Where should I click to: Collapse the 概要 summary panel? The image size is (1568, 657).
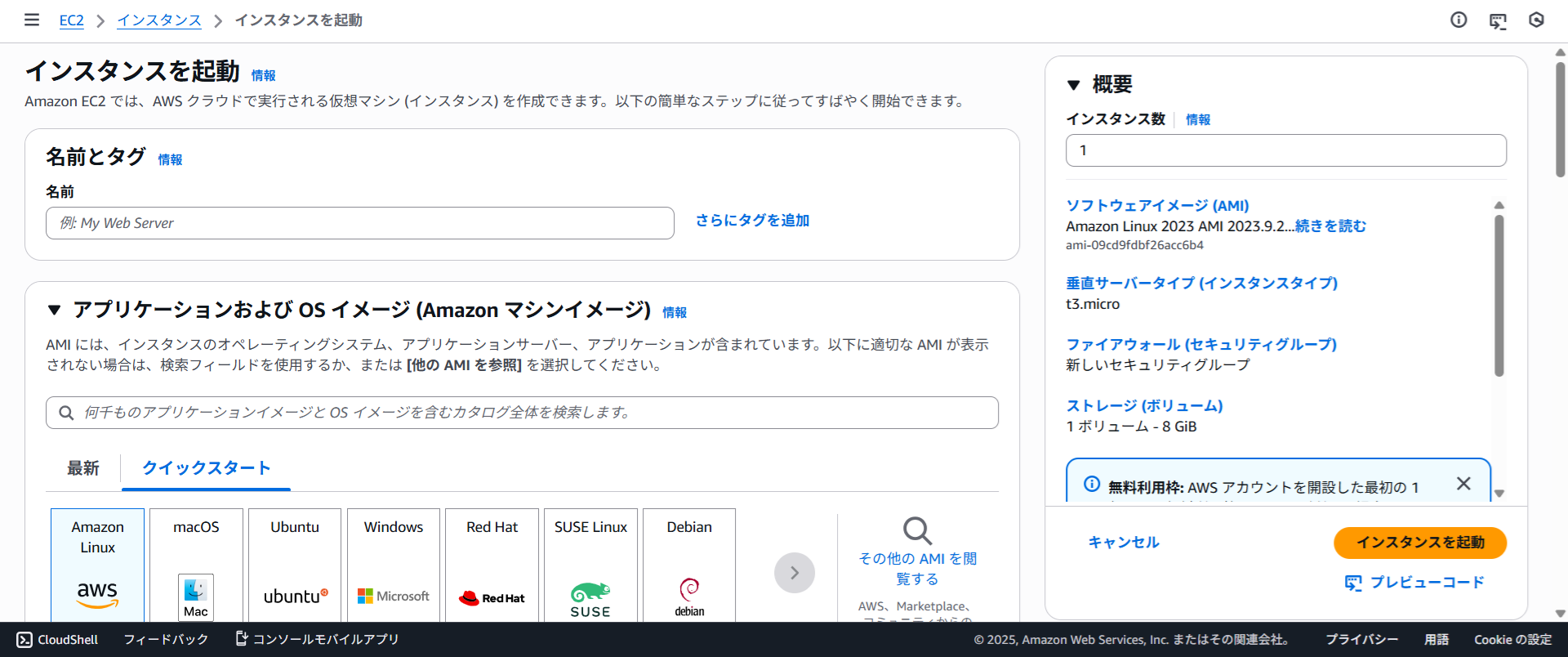click(x=1074, y=85)
